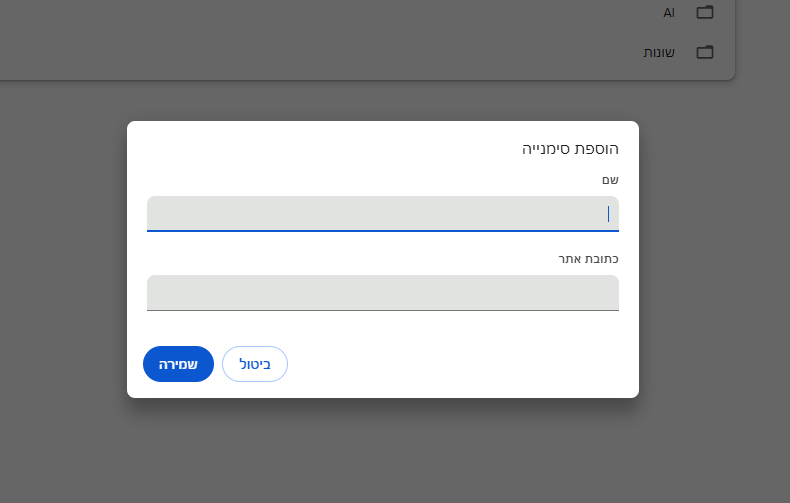Click left end of the name field
Screen dimensions: 790x503
[156, 214]
